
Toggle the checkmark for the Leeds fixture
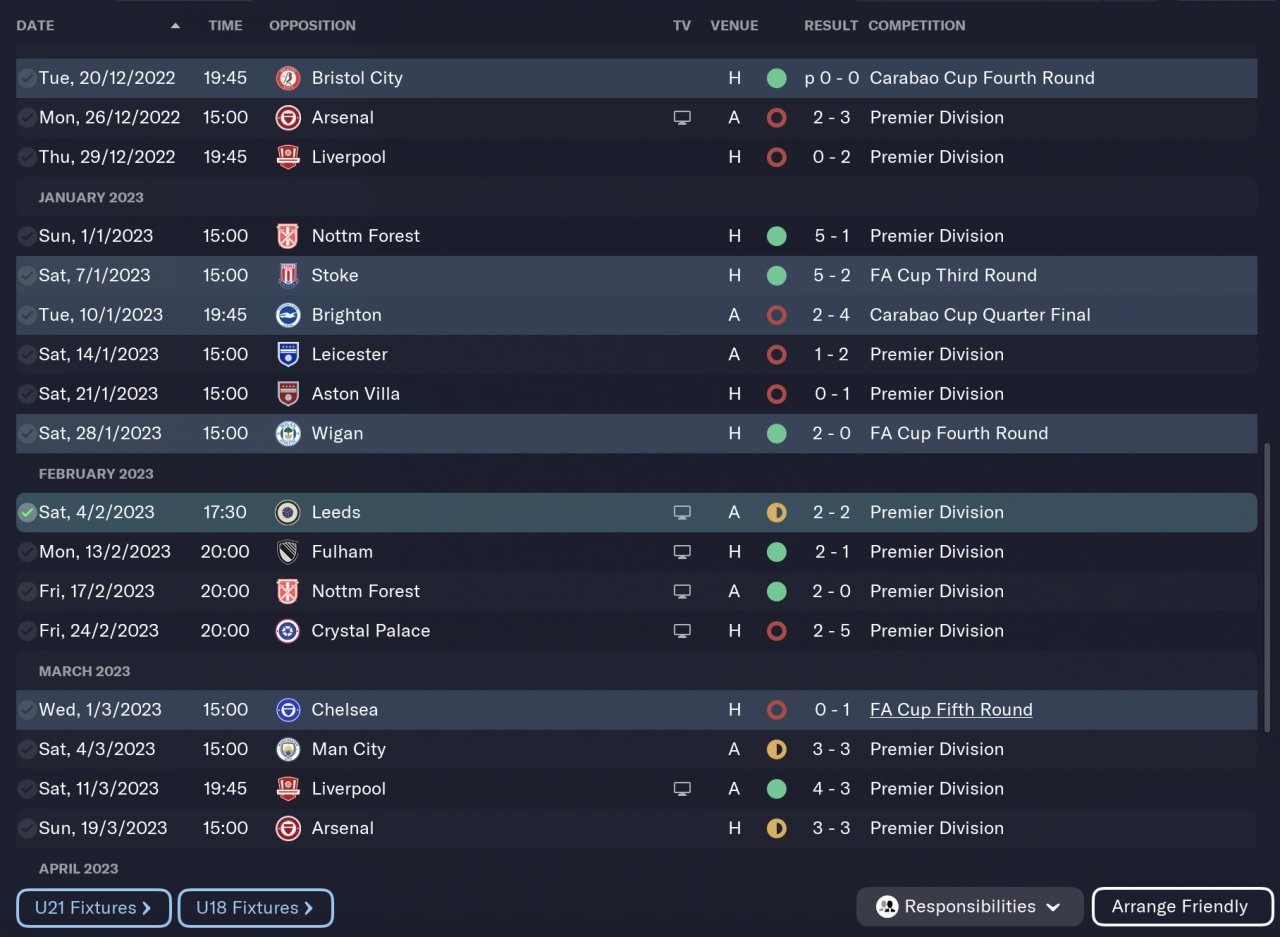click(27, 512)
